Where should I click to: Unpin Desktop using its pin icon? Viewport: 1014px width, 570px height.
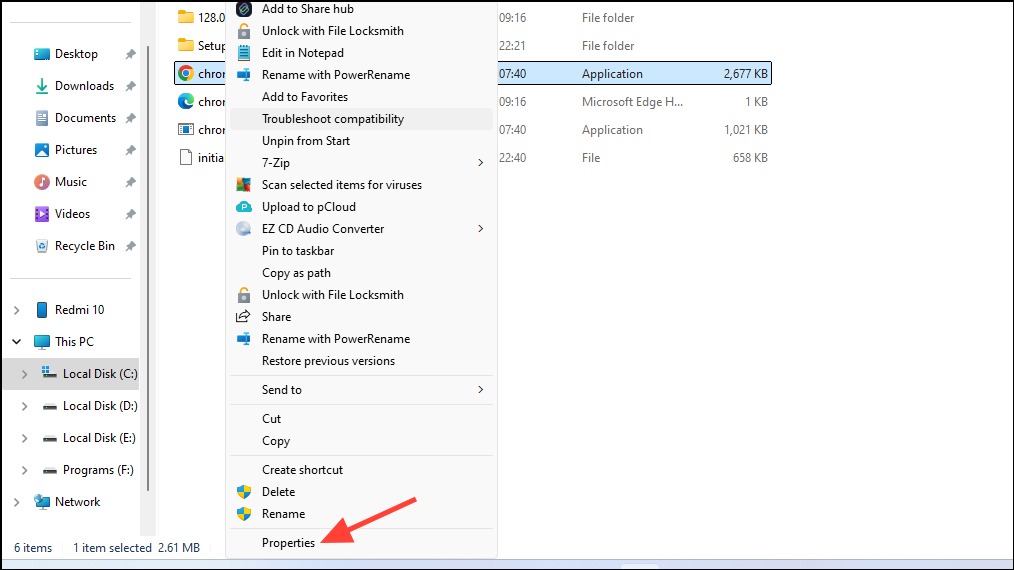pyautogui.click(x=131, y=54)
